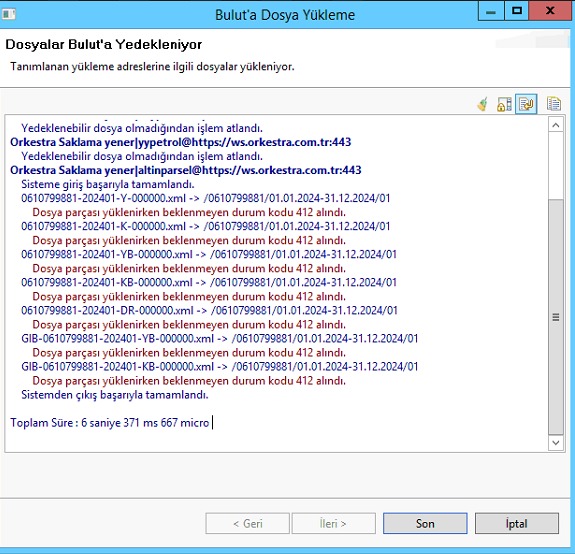Viewport: 575px width, 554px height.
Task: Click the Son button
Action: pyautogui.click(x=425, y=523)
